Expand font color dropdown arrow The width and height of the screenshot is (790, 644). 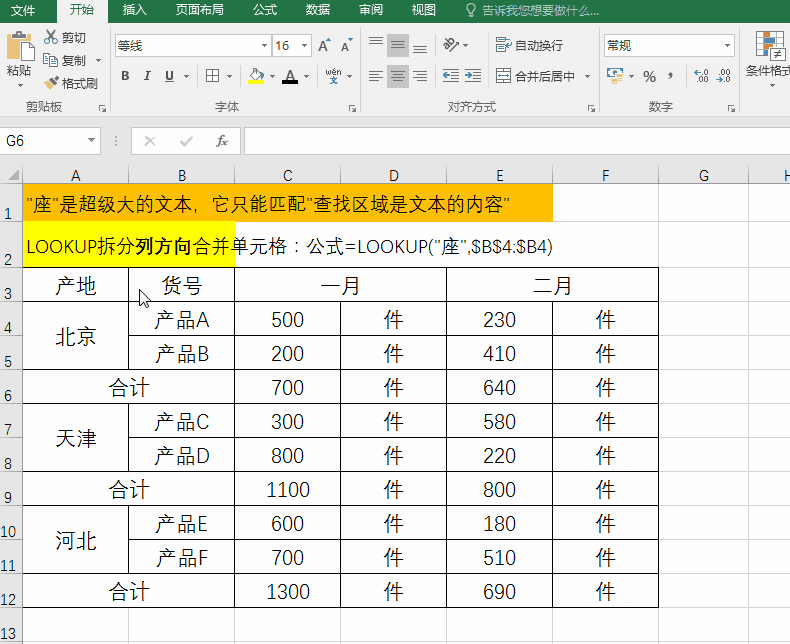coord(306,76)
